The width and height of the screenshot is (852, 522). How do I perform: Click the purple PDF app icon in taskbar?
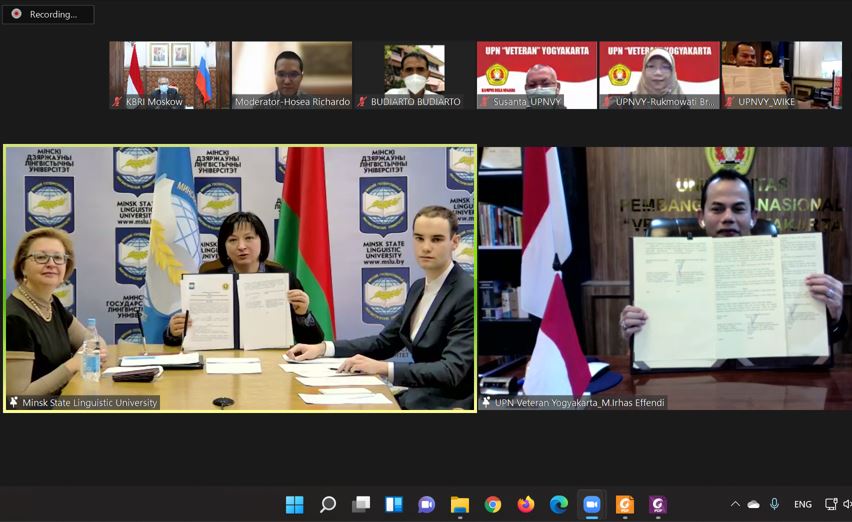[x=657, y=504]
